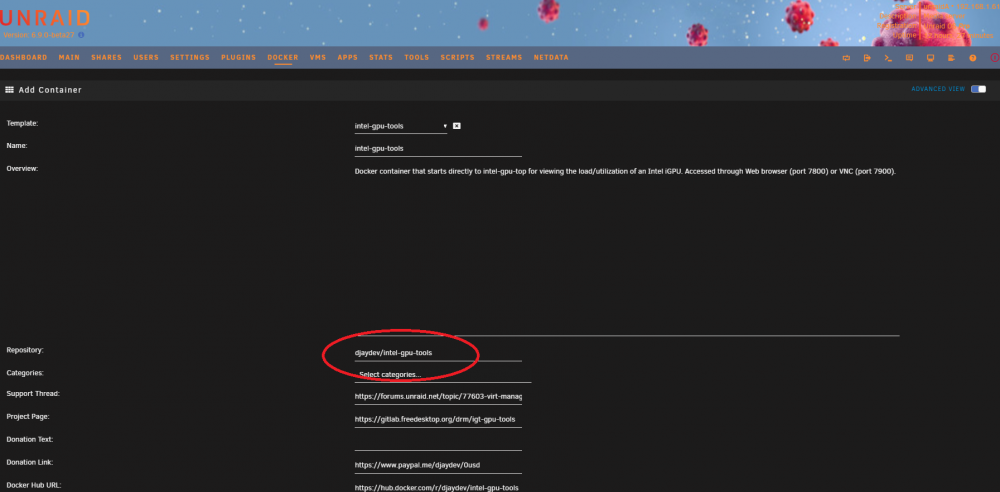
Task: Open the Template dropdown showing intel-gpu-tools
Action: pyautogui.click(x=401, y=126)
